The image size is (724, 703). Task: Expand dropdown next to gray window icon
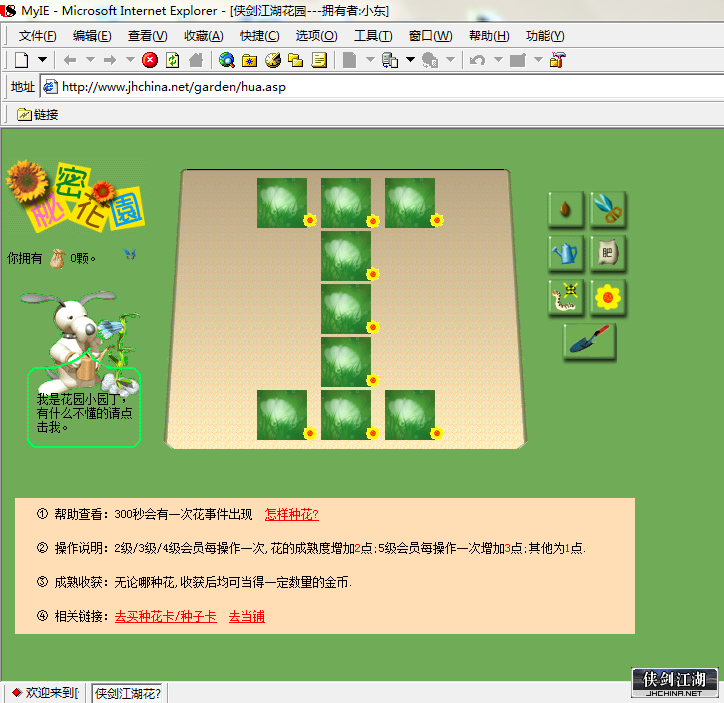pyautogui.click(x=538, y=60)
